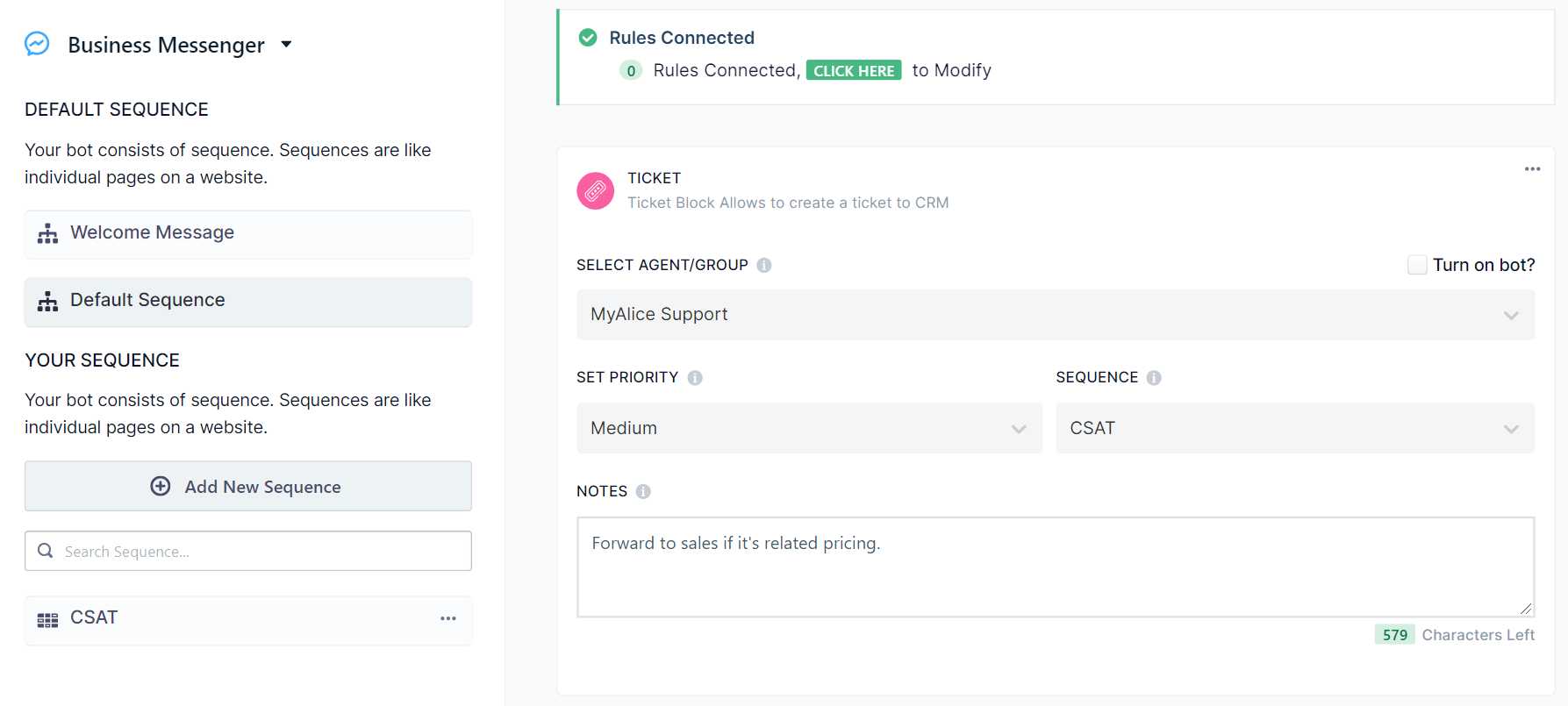Click the Add New Sequence button

click(247, 486)
